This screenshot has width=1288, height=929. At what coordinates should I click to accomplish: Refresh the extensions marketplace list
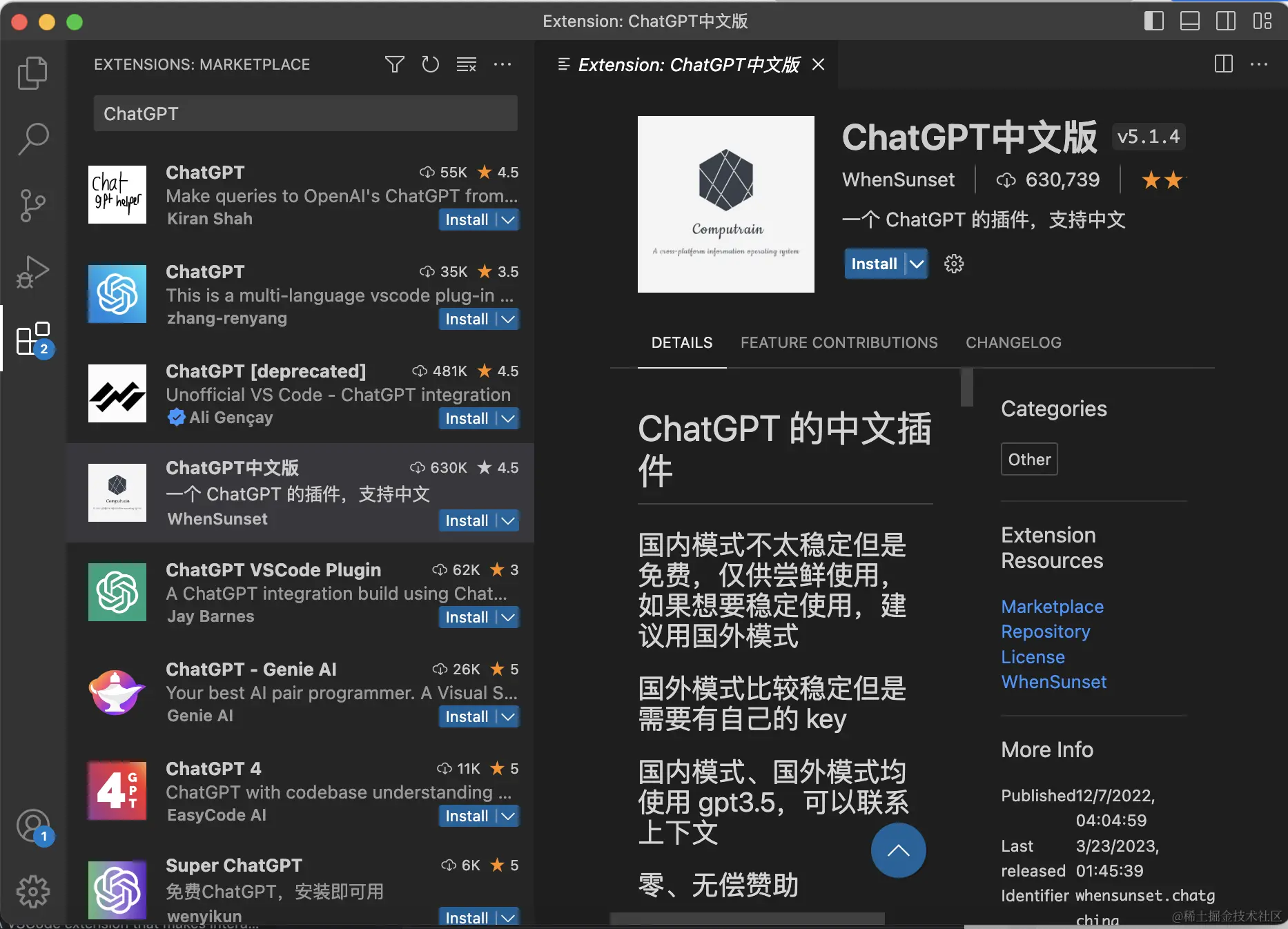tap(431, 65)
